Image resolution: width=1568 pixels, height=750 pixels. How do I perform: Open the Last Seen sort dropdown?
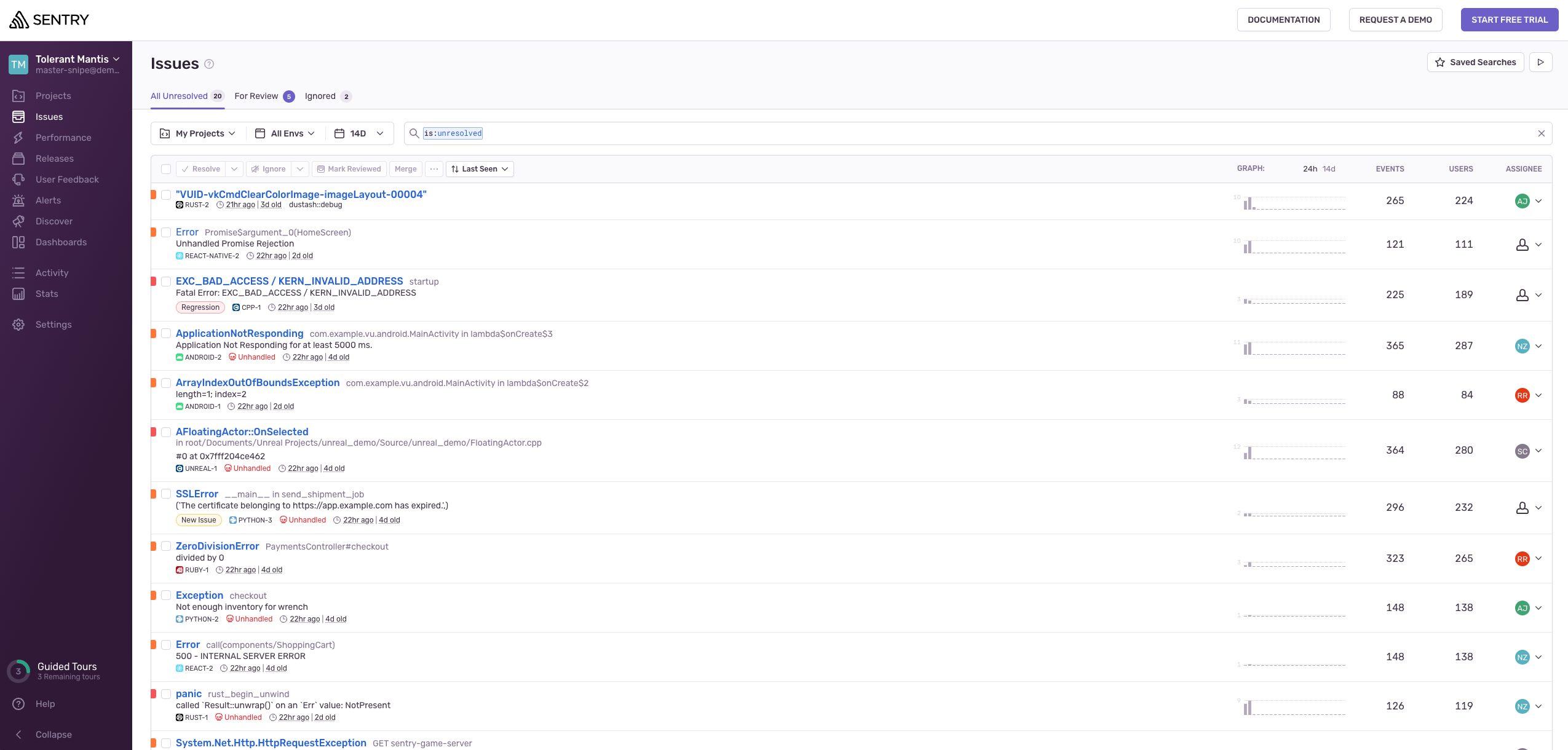(x=480, y=169)
